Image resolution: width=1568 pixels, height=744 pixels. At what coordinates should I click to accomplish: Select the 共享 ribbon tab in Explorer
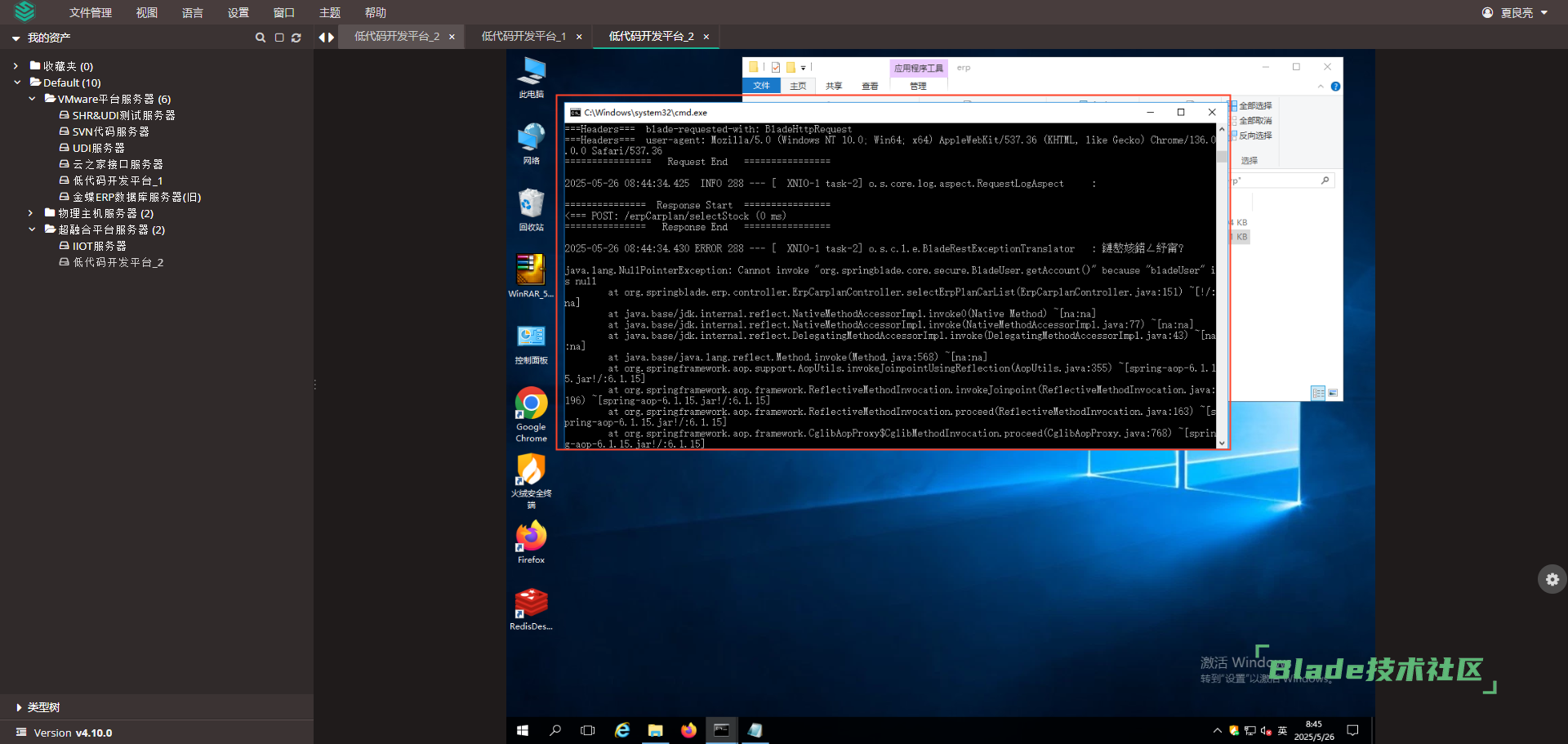pyautogui.click(x=834, y=86)
